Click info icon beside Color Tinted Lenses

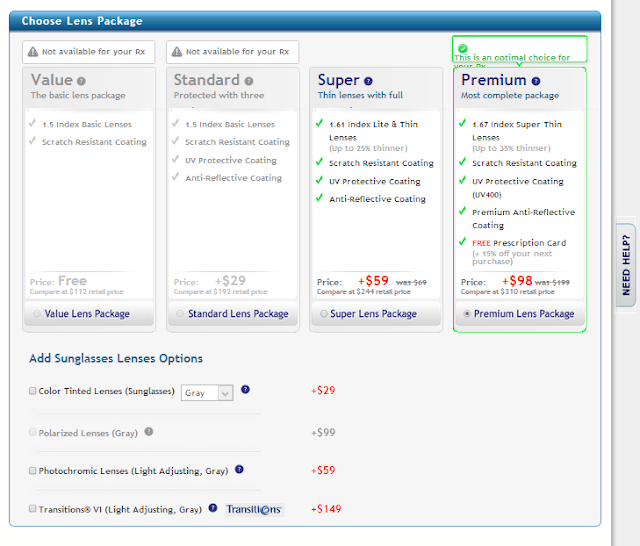point(245,389)
